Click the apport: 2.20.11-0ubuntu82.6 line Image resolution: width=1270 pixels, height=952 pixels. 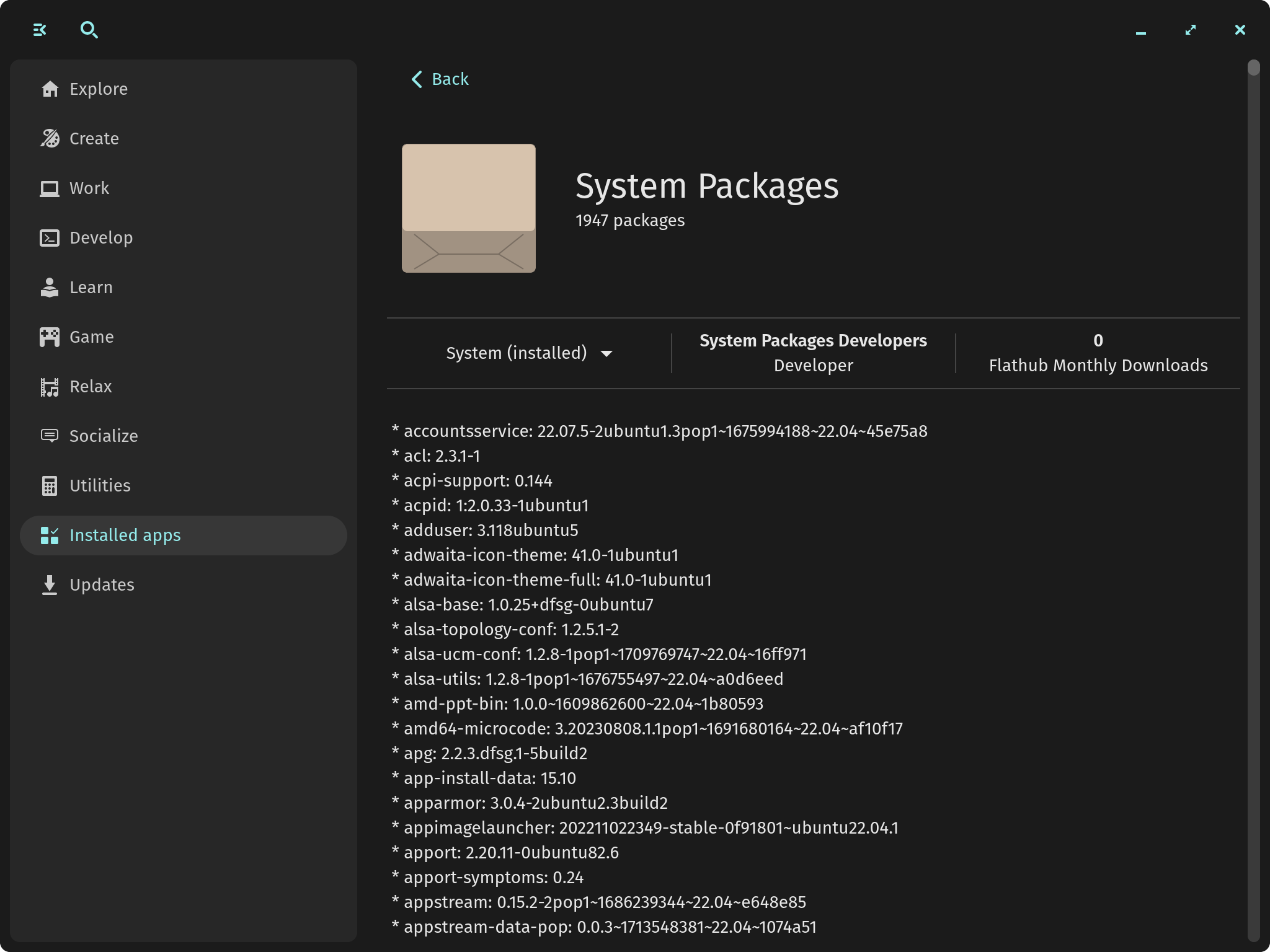505,853
